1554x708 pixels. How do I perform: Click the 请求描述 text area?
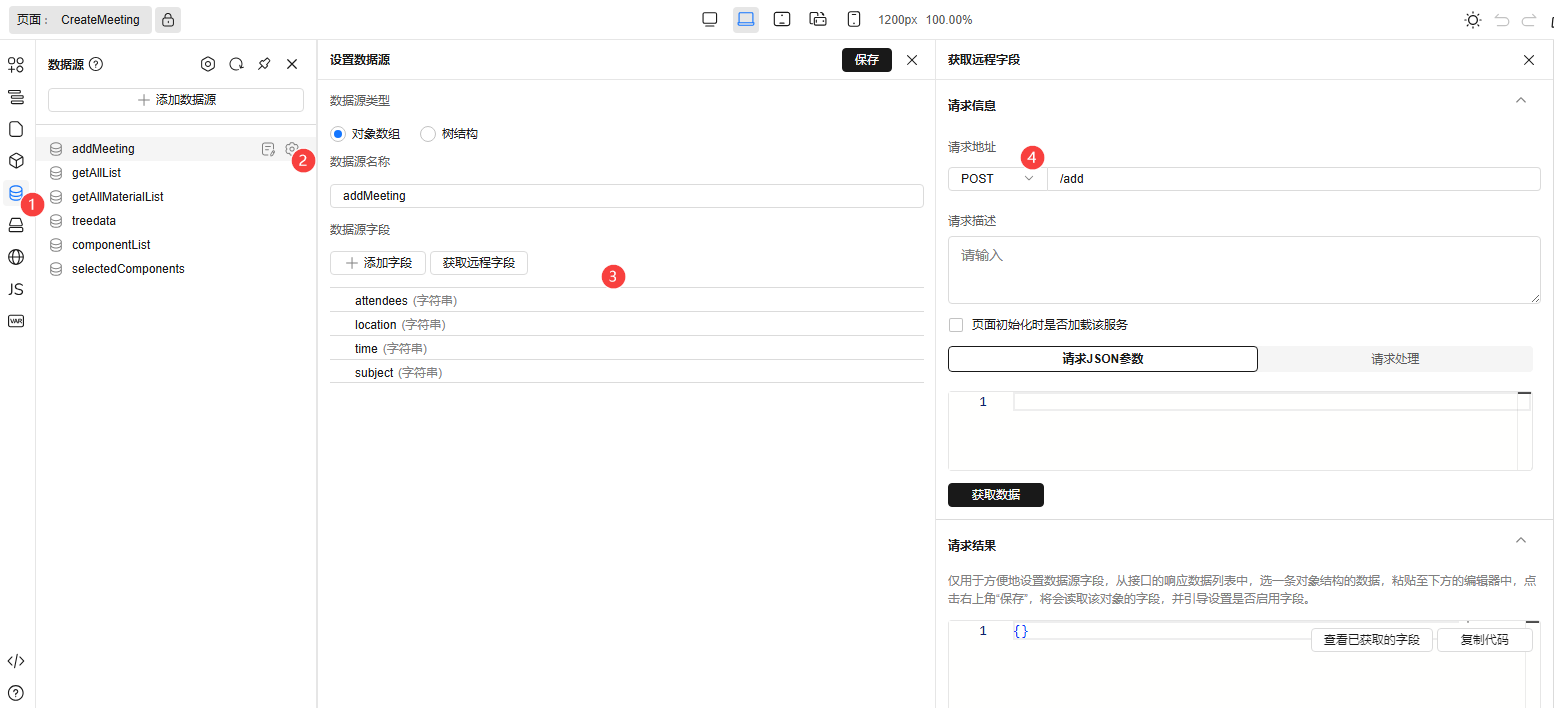coord(1243,270)
